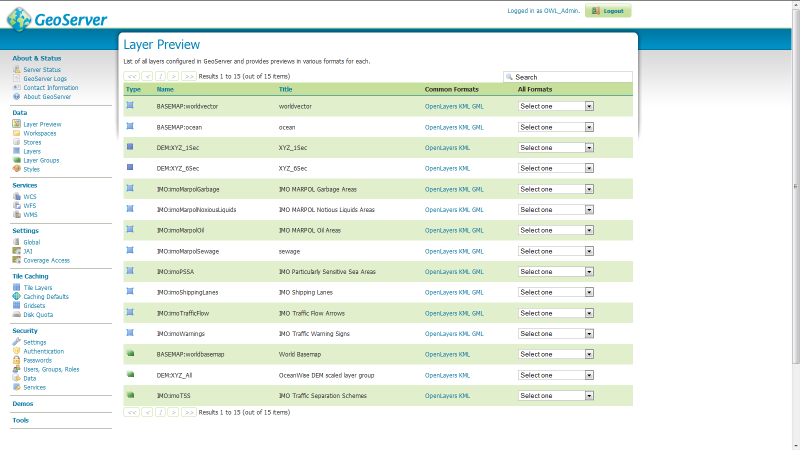Click the Stores icon

pos(17,142)
